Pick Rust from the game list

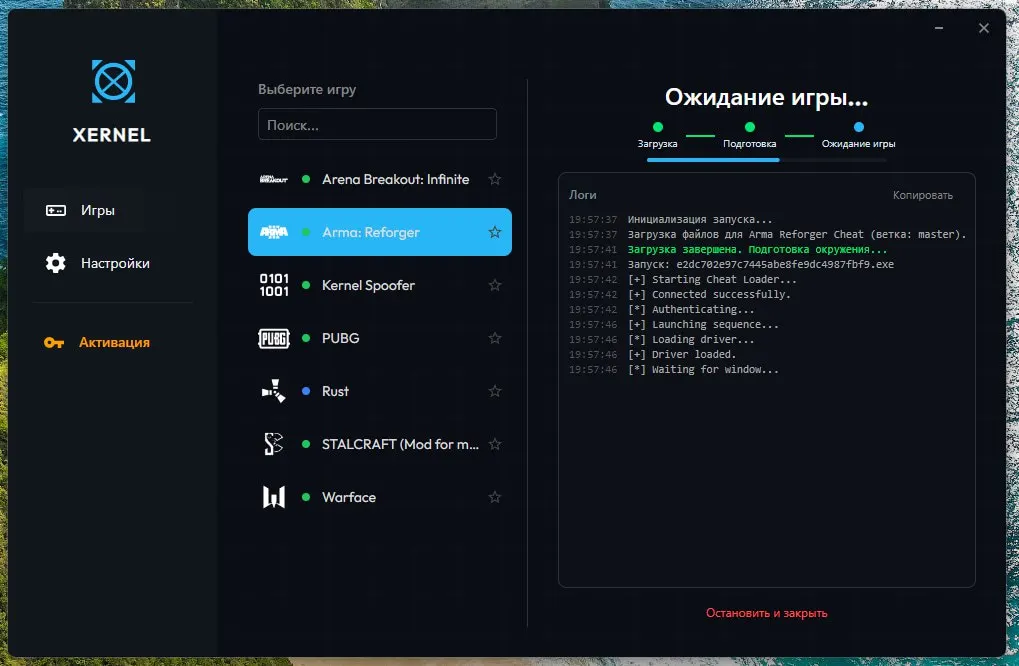[380, 391]
